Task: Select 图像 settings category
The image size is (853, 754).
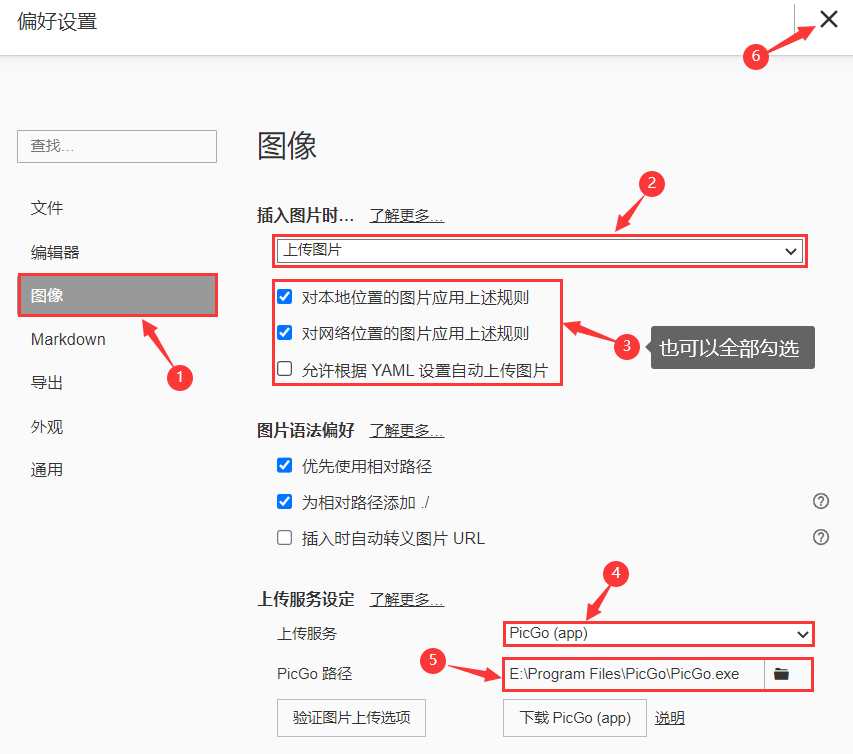Action: 118,295
